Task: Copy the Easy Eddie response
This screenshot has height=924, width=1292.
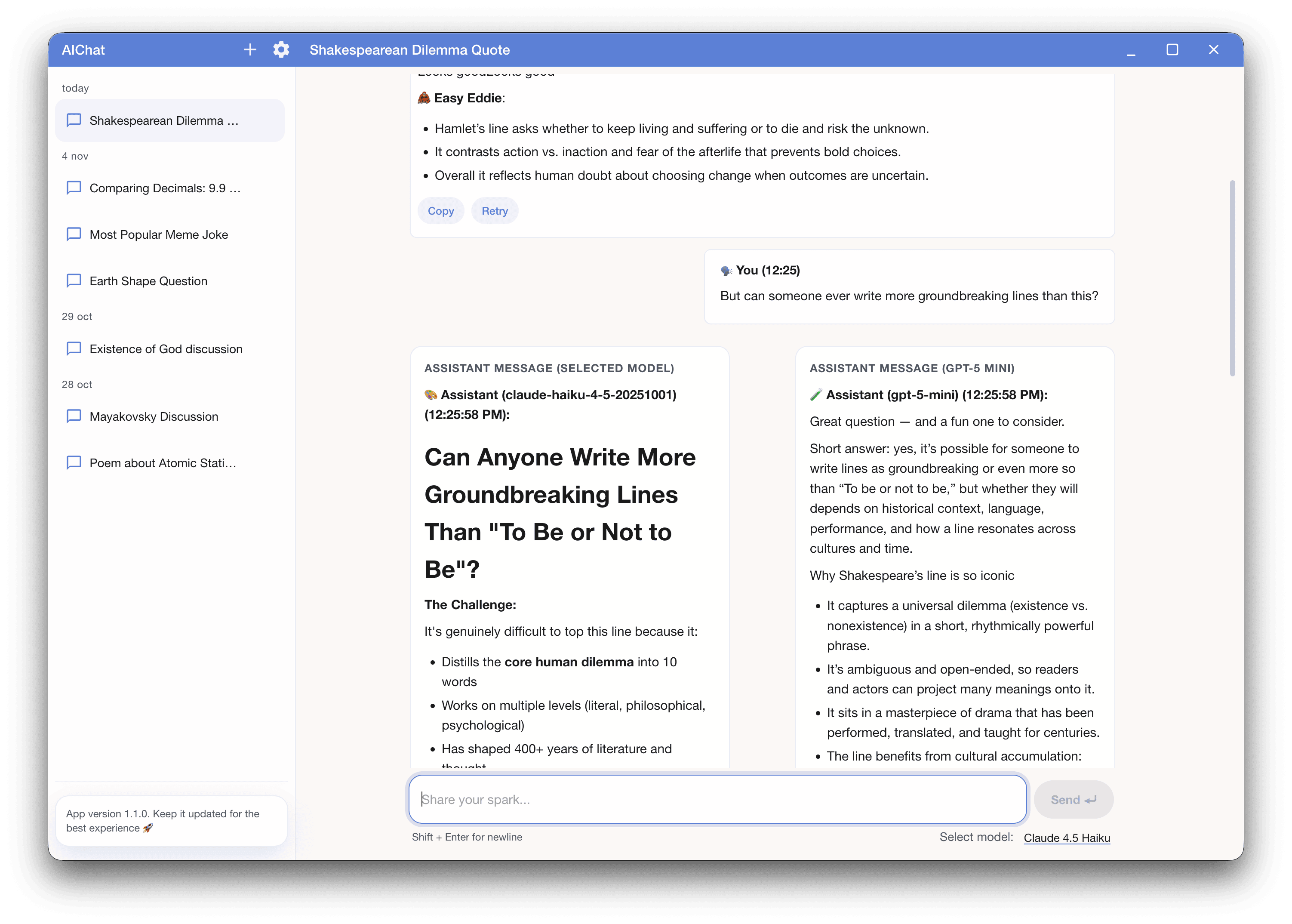Action: [x=440, y=211]
